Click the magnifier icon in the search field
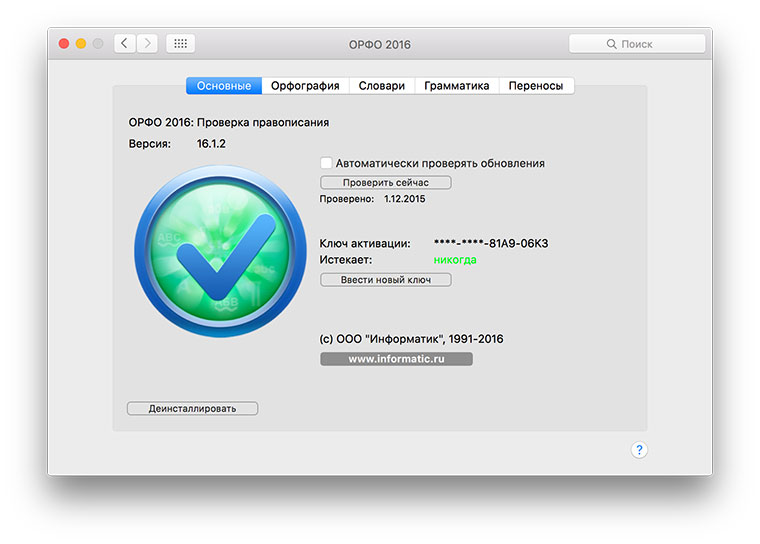 612,44
